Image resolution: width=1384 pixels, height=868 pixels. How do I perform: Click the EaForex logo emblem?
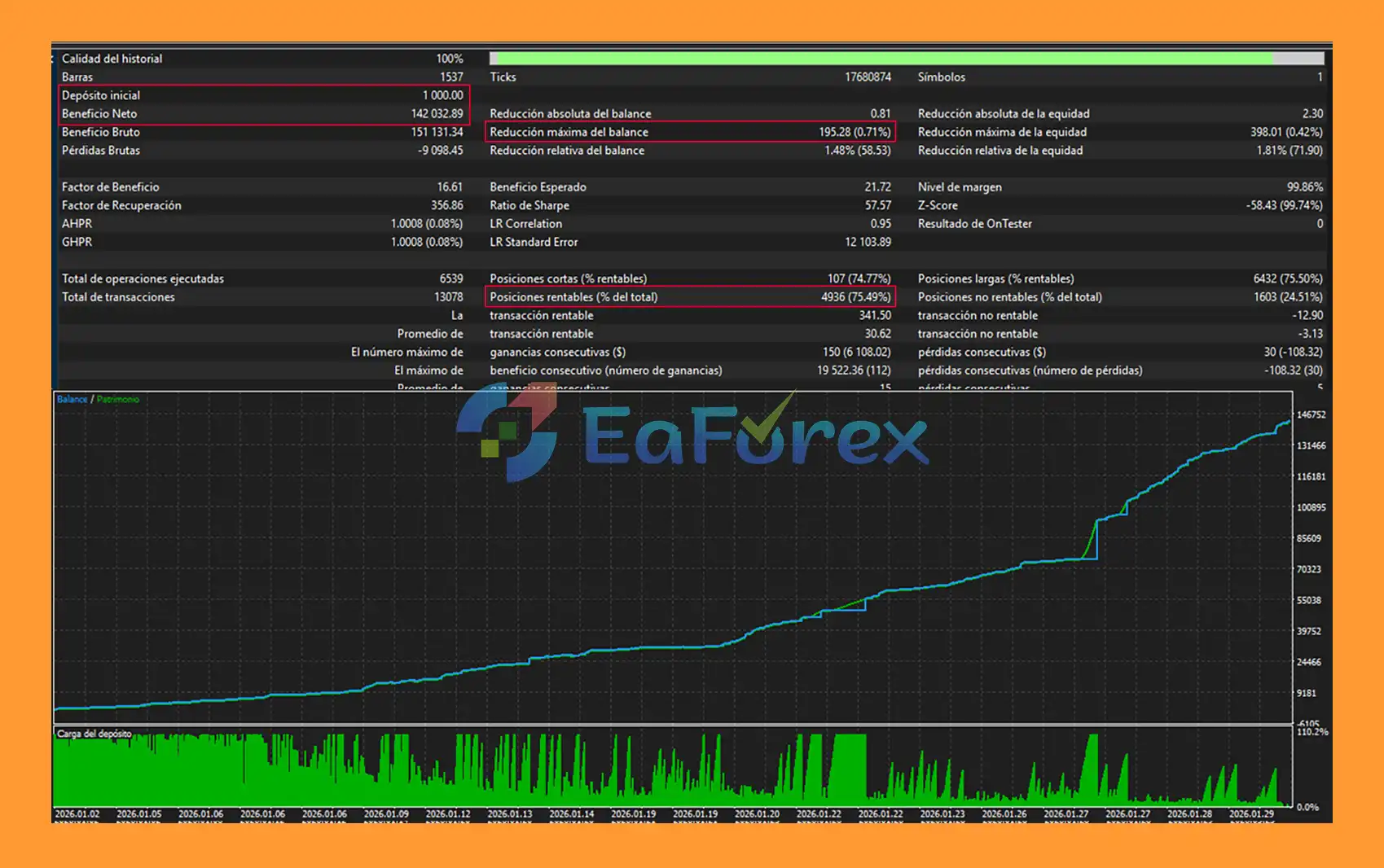[x=507, y=433]
